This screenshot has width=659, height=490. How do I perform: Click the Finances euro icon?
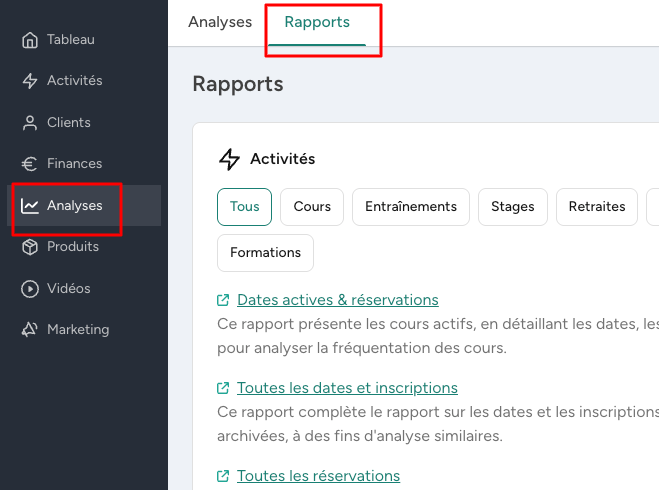29,163
